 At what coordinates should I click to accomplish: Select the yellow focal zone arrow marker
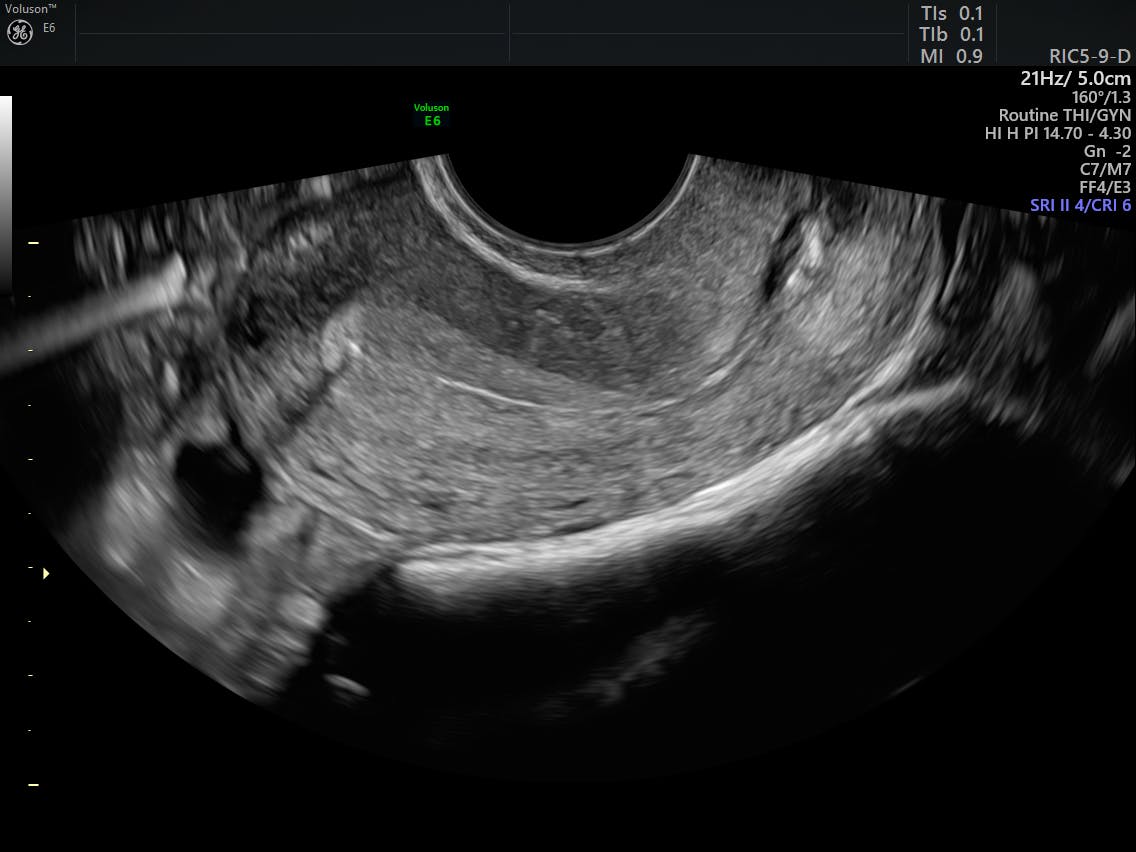(x=45, y=573)
